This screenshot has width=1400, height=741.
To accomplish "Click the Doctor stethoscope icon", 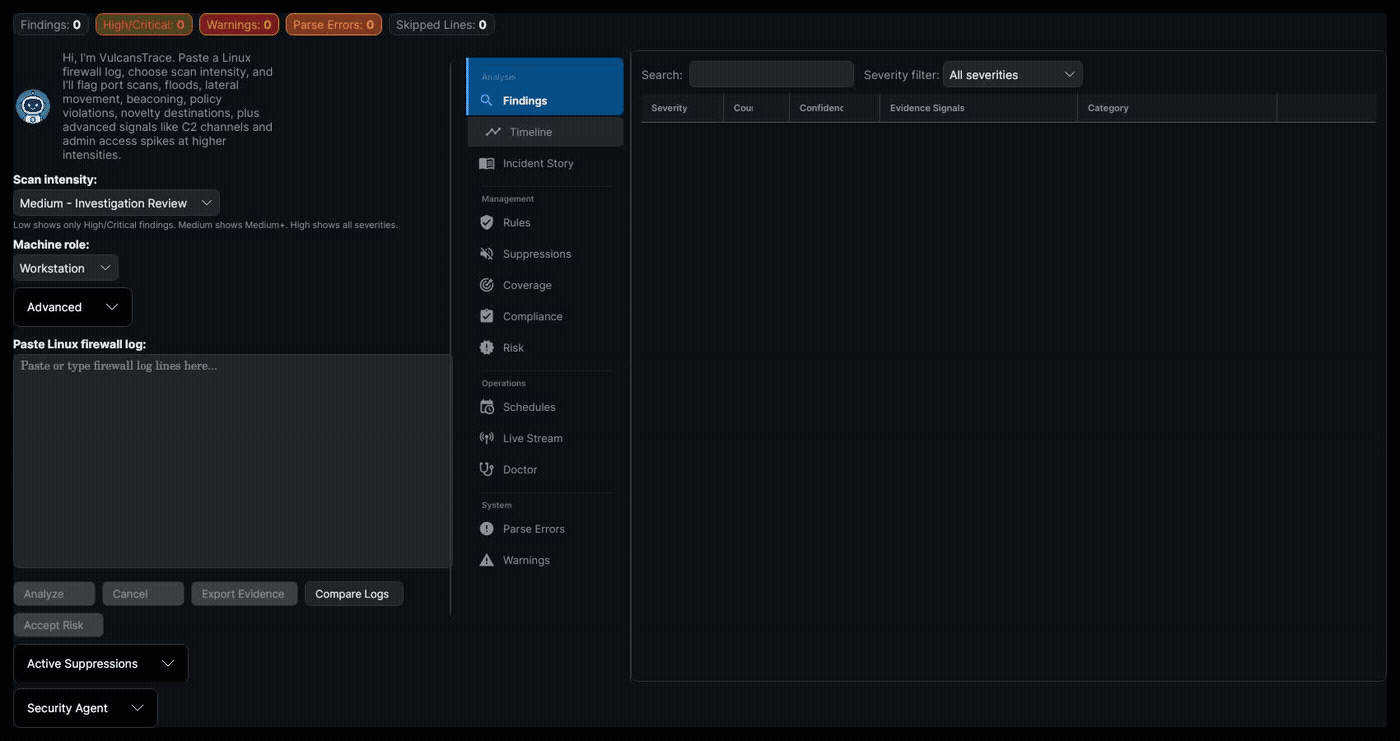I will point(487,469).
